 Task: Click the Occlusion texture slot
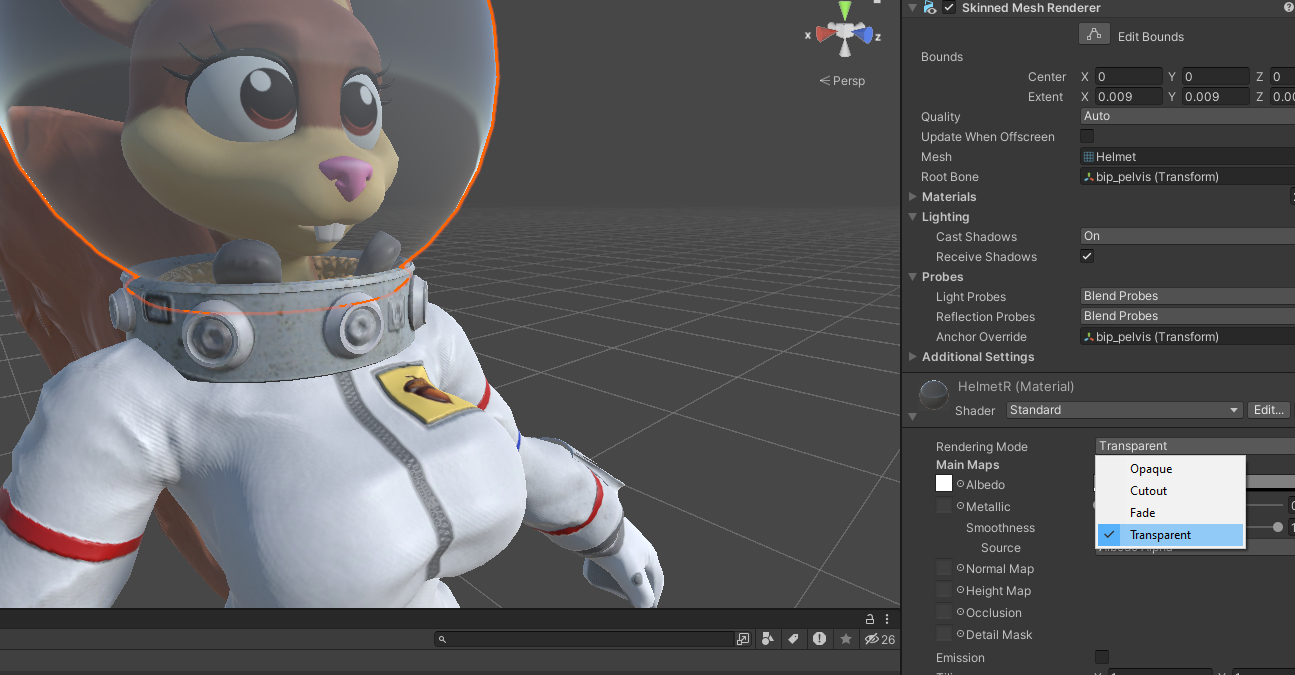coord(944,612)
